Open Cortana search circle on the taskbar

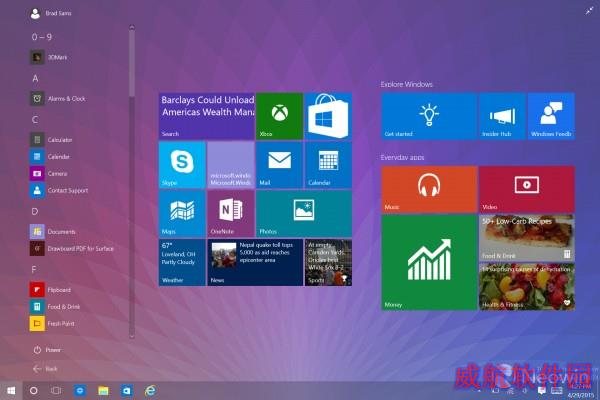click(34, 390)
